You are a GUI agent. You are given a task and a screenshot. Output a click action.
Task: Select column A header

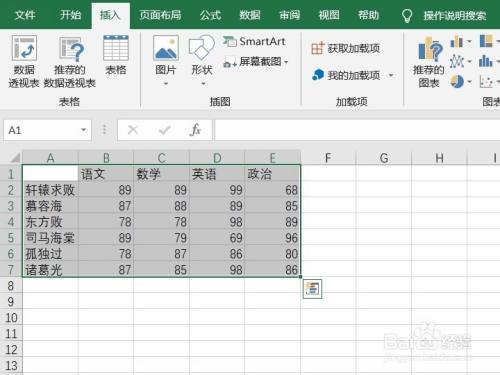[x=50, y=158]
